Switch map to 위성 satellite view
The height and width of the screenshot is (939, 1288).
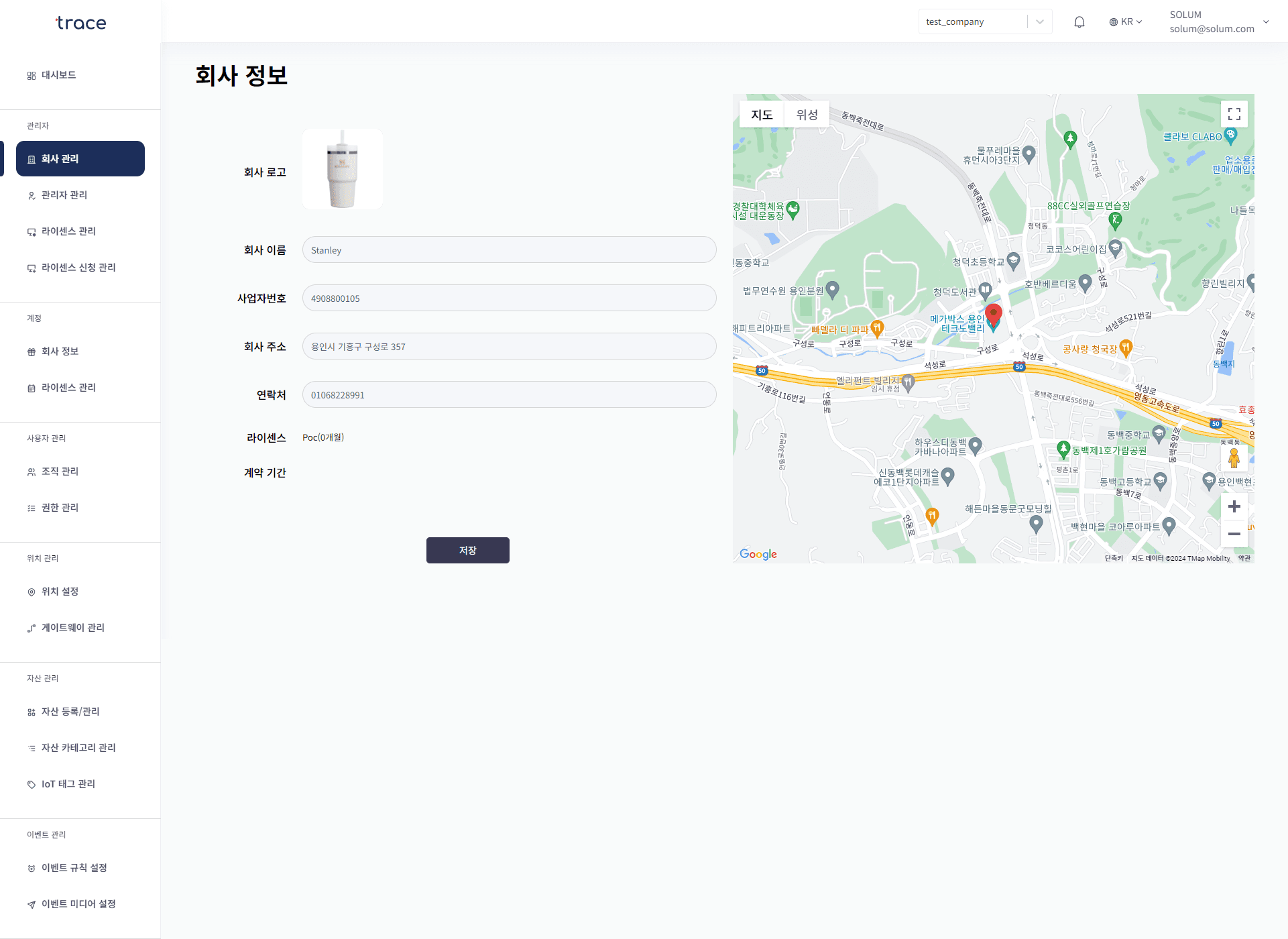point(807,115)
